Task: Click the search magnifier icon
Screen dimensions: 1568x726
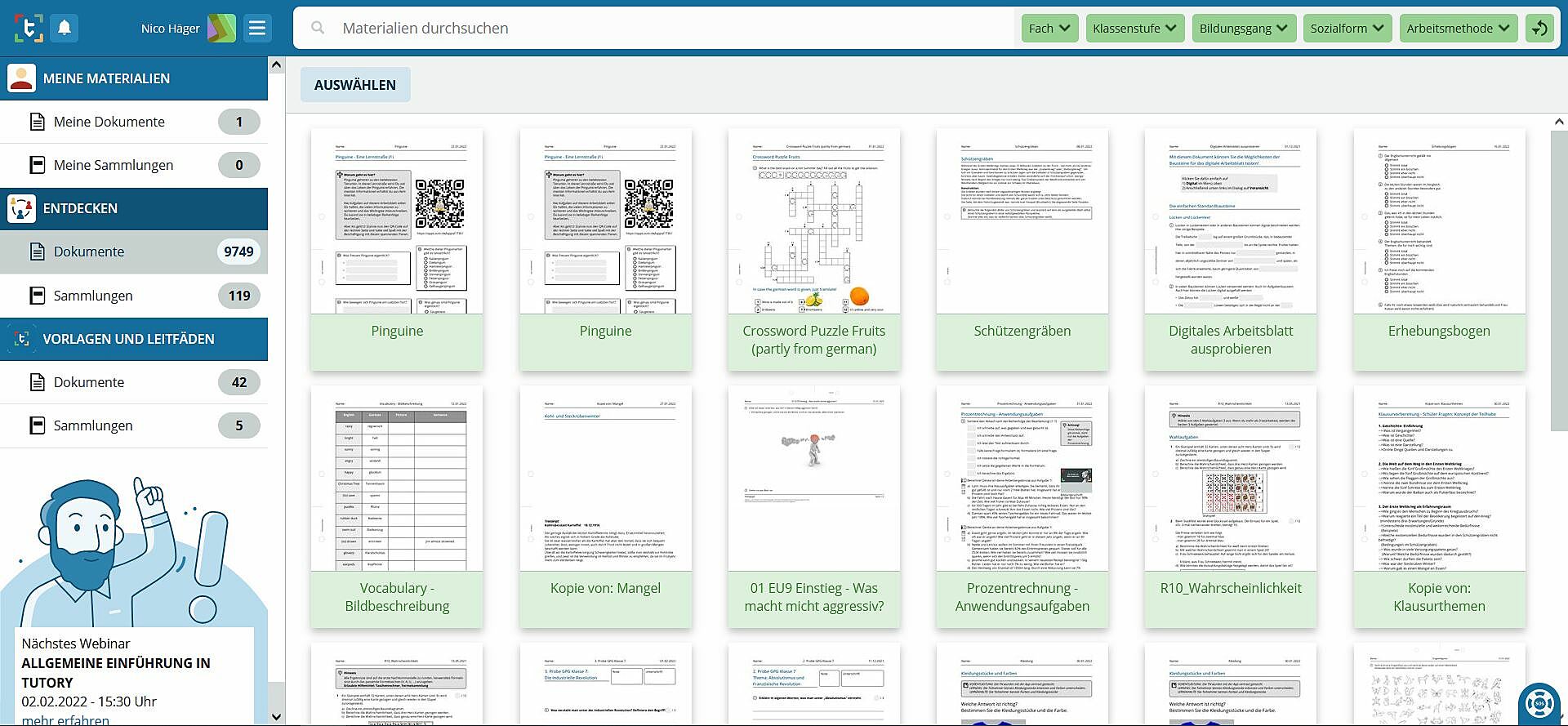Action: point(318,29)
